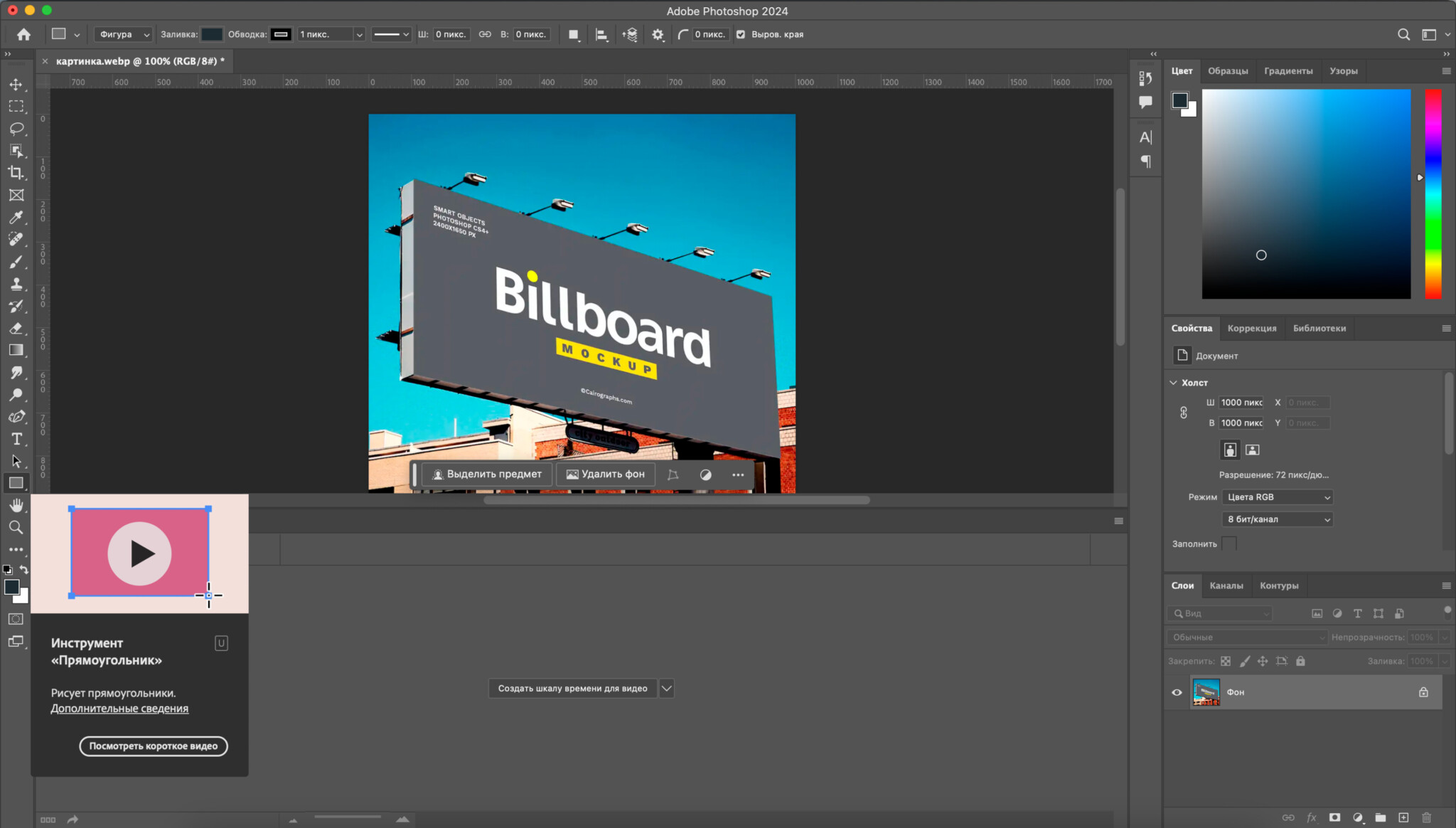Screen dimensions: 1456x828
Task: Switch to the Каналы tab
Action: pos(1226,585)
